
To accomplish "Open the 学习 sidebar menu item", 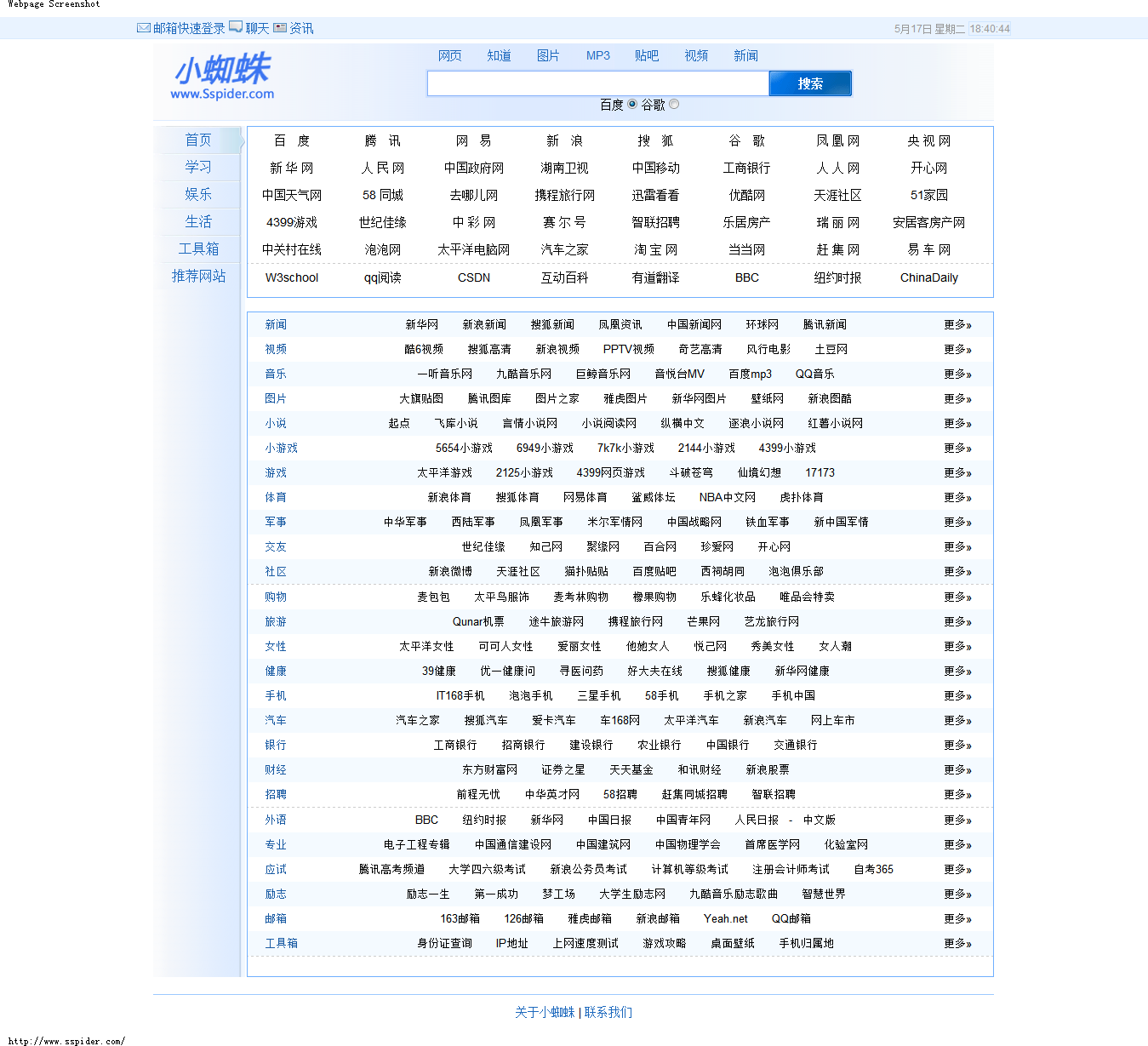I will click(x=198, y=167).
